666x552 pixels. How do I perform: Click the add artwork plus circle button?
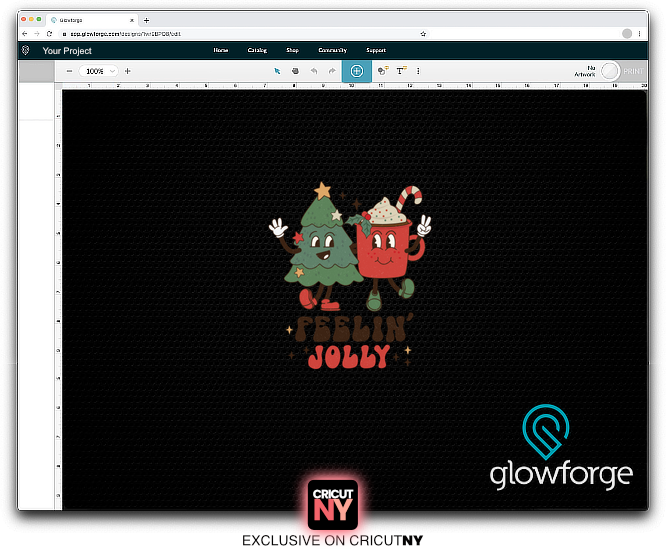tap(356, 71)
